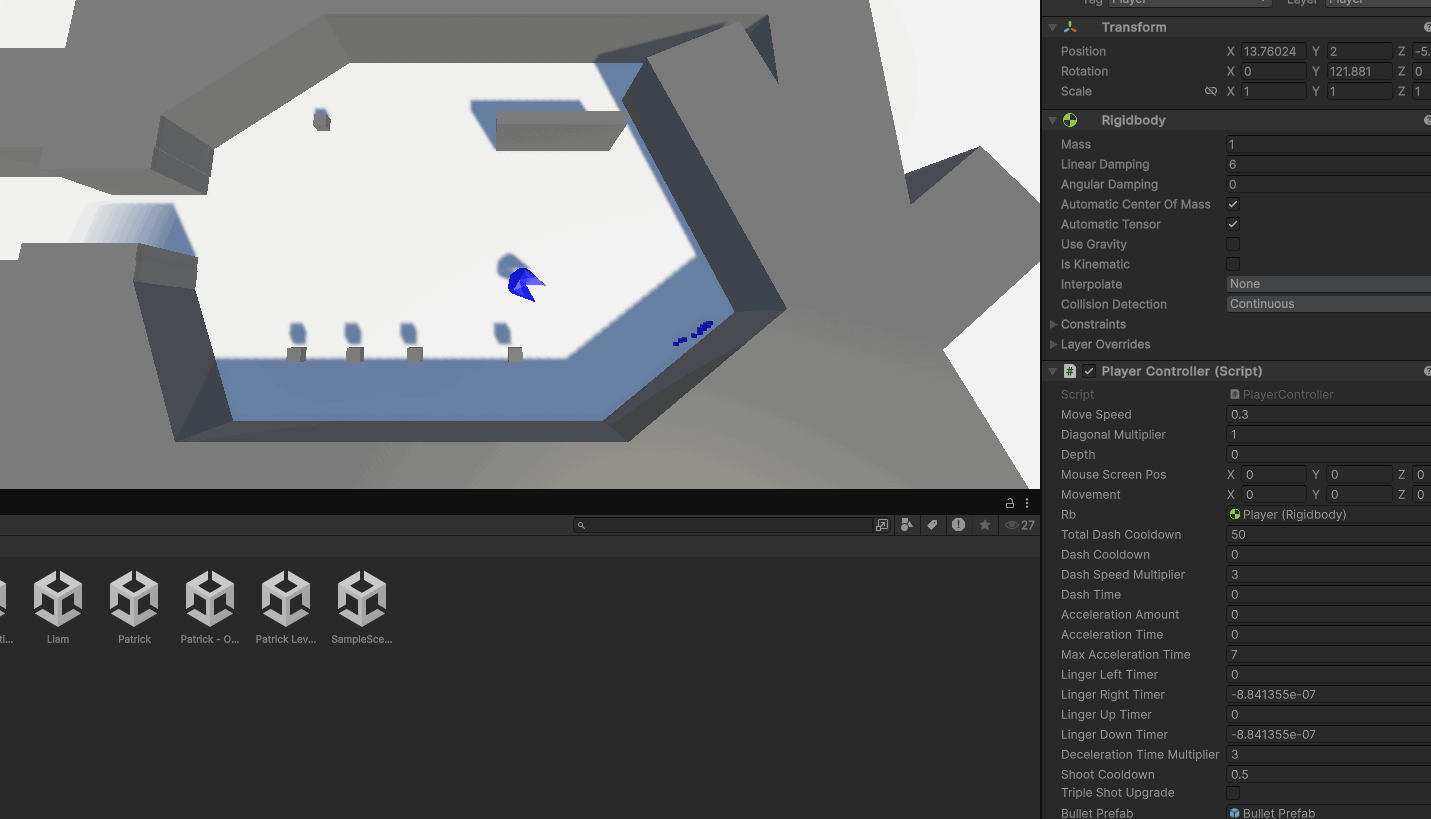Click the PlayerController script file icon
This screenshot has height=819, width=1431.
coord(1235,395)
